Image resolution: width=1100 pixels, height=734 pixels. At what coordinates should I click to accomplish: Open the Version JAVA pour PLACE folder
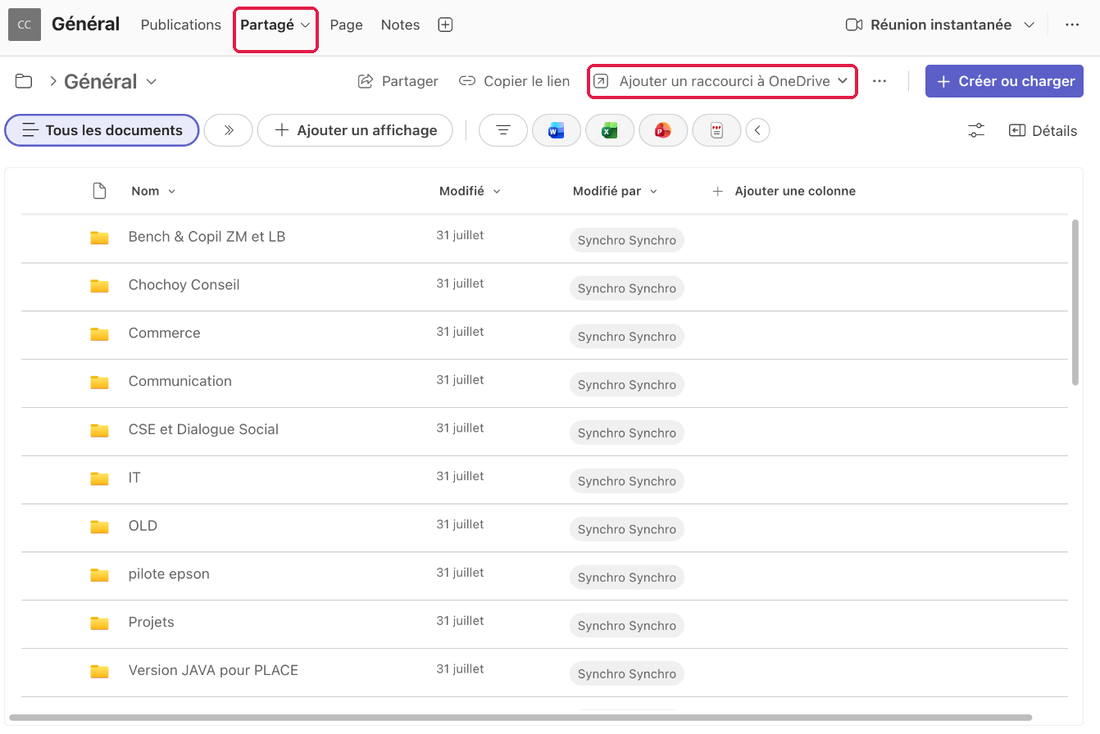coord(213,670)
